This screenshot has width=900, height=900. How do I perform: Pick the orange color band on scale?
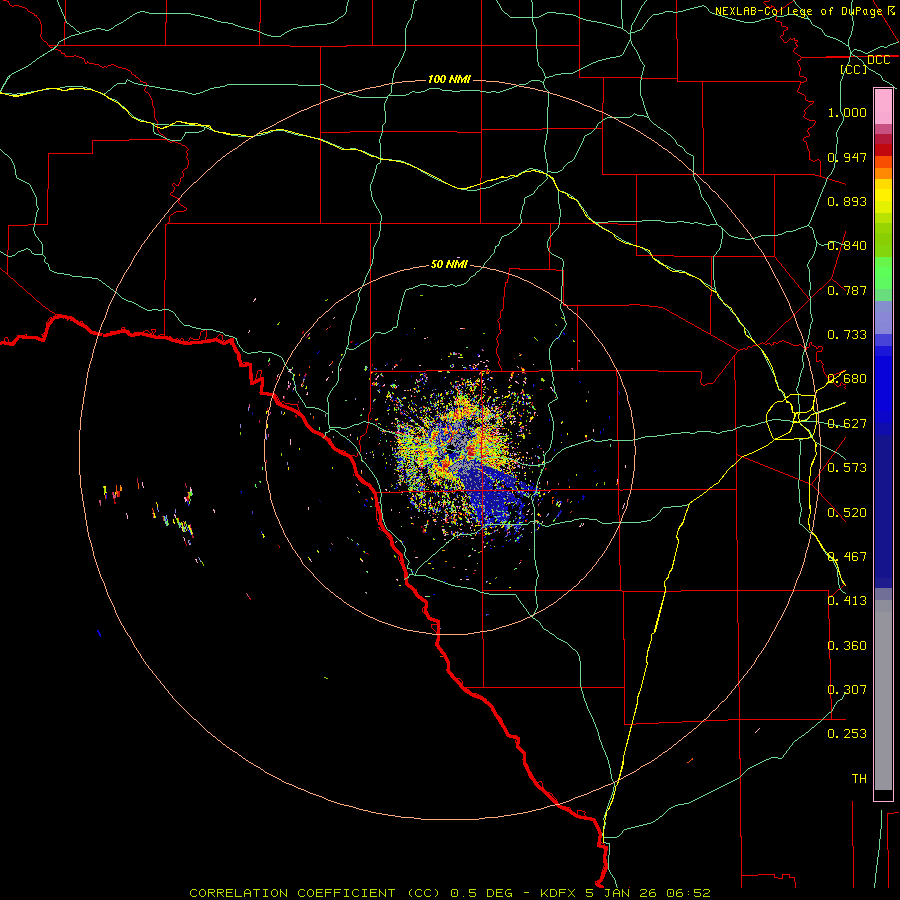(883, 173)
